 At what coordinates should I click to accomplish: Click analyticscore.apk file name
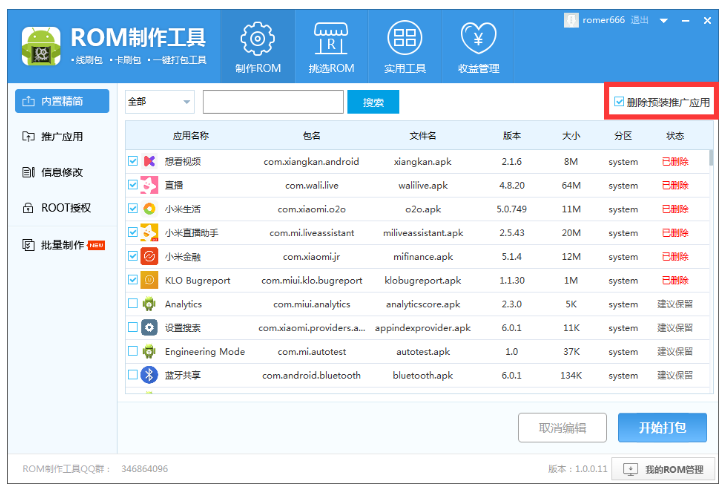423,304
